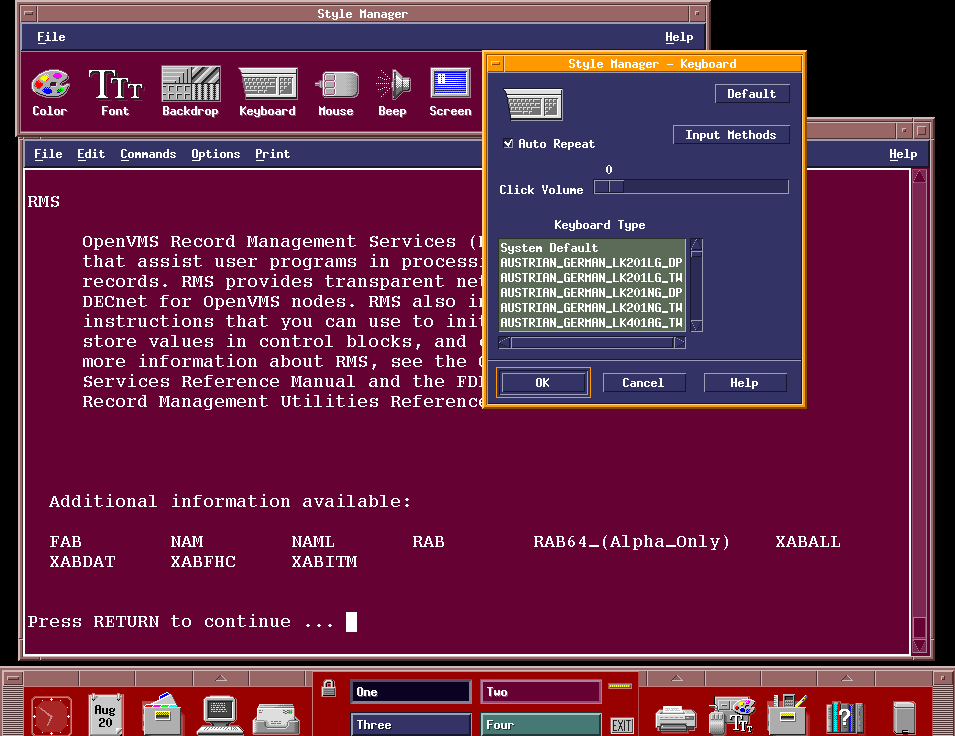Expand subpanel arrow above Help Manager icon
Image resolution: width=955 pixels, height=736 pixels.
pos(847,678)
